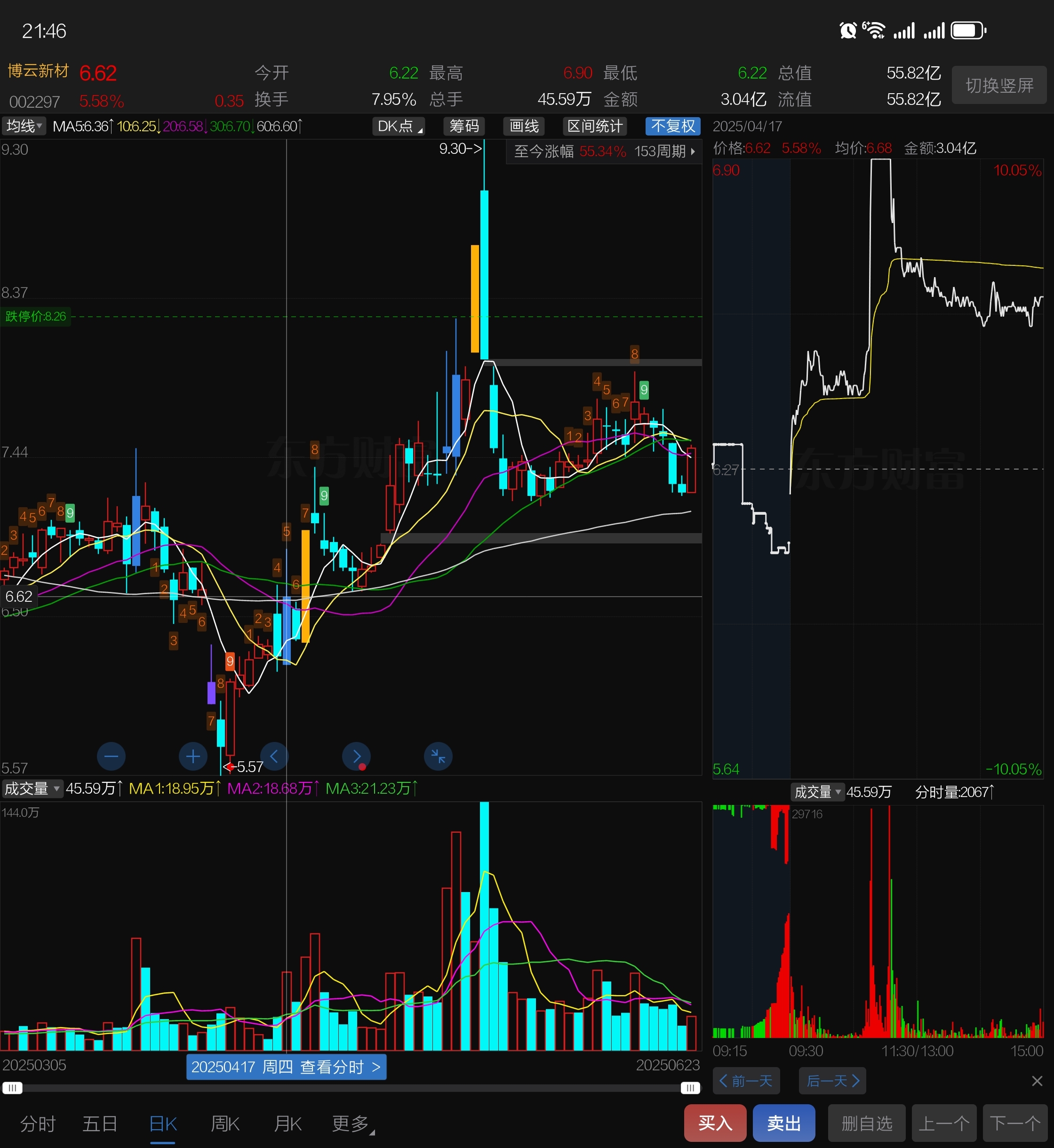Image resolution: width=1054 pixels, height=1148 pixels.
Task: Close the intraday panel with the X
Action: coord(1037,1081)
